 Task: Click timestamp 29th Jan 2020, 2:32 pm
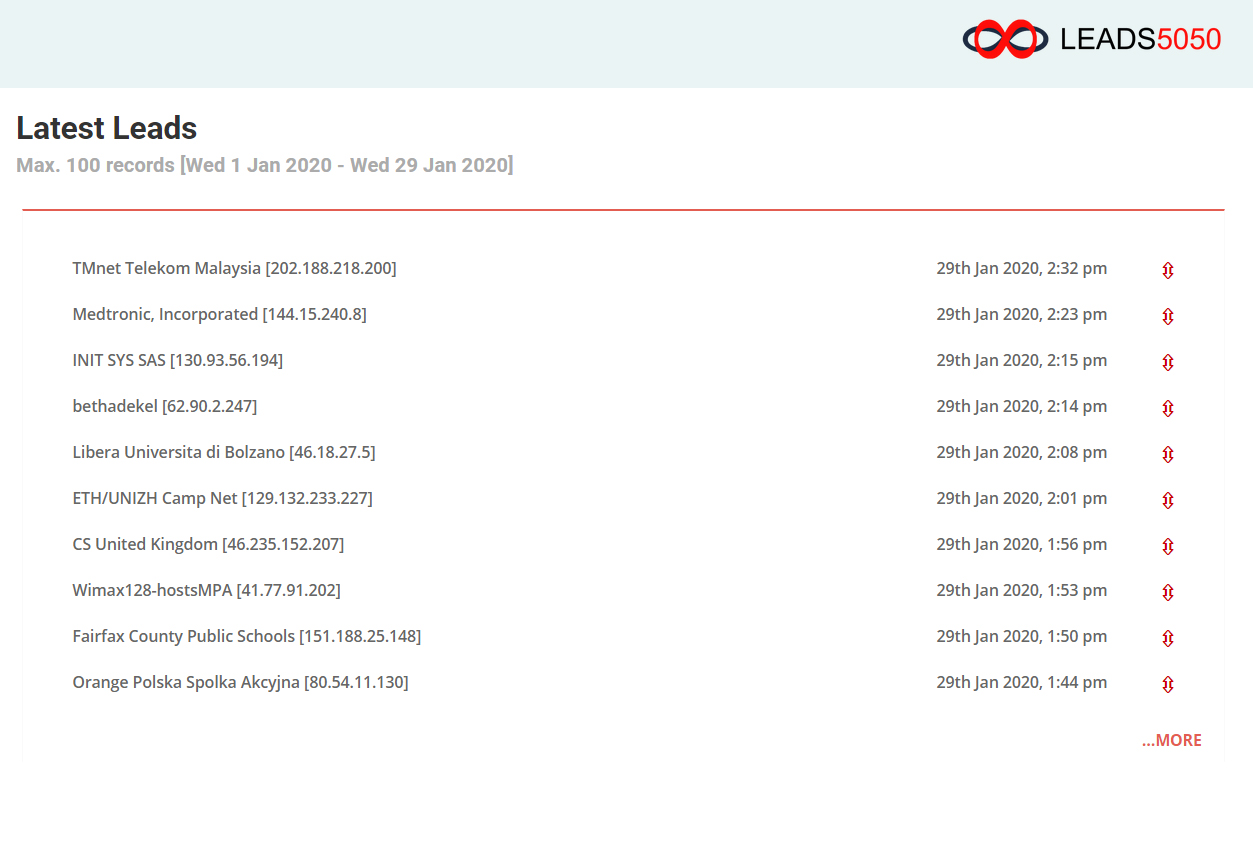click(x=1021, y=268)
